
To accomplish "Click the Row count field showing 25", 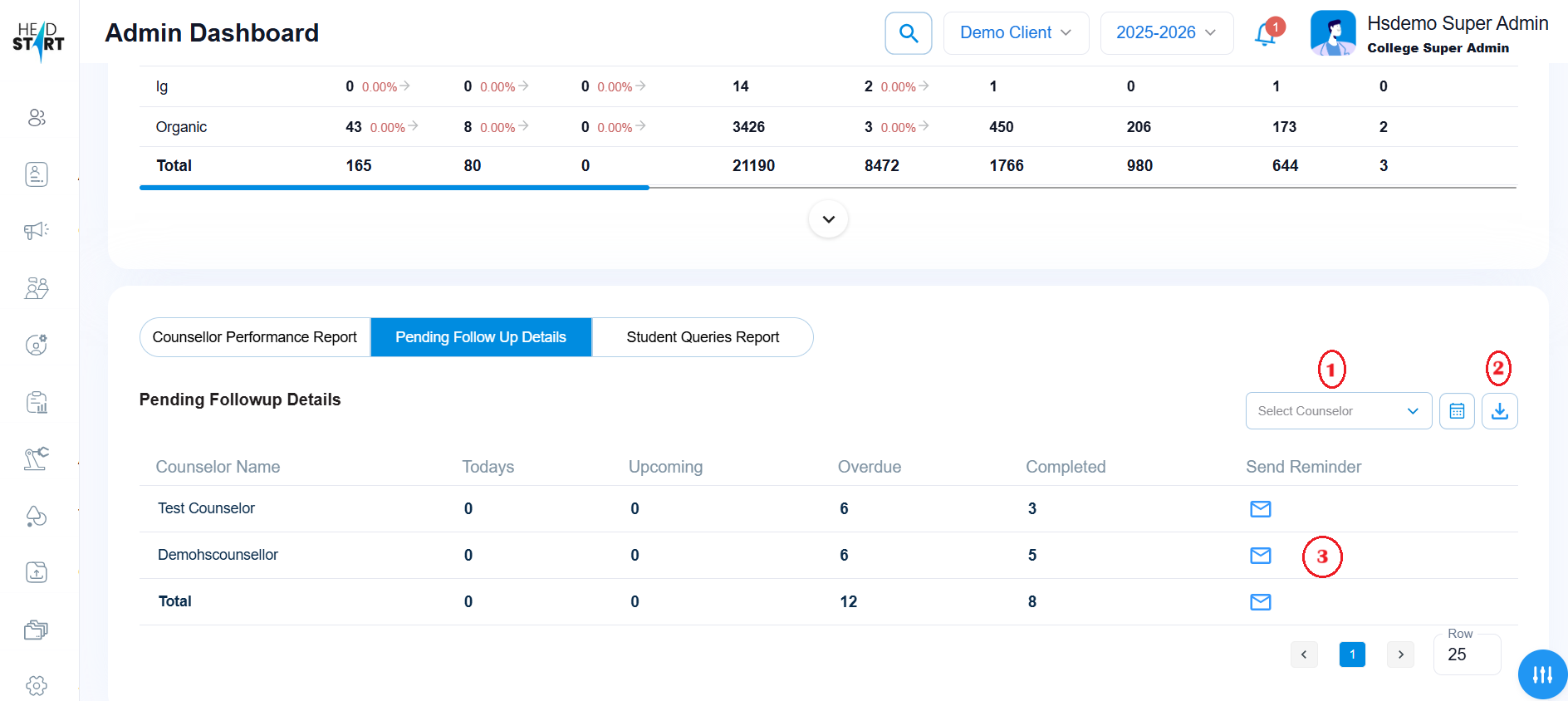I will click(x=1466, y=654).
